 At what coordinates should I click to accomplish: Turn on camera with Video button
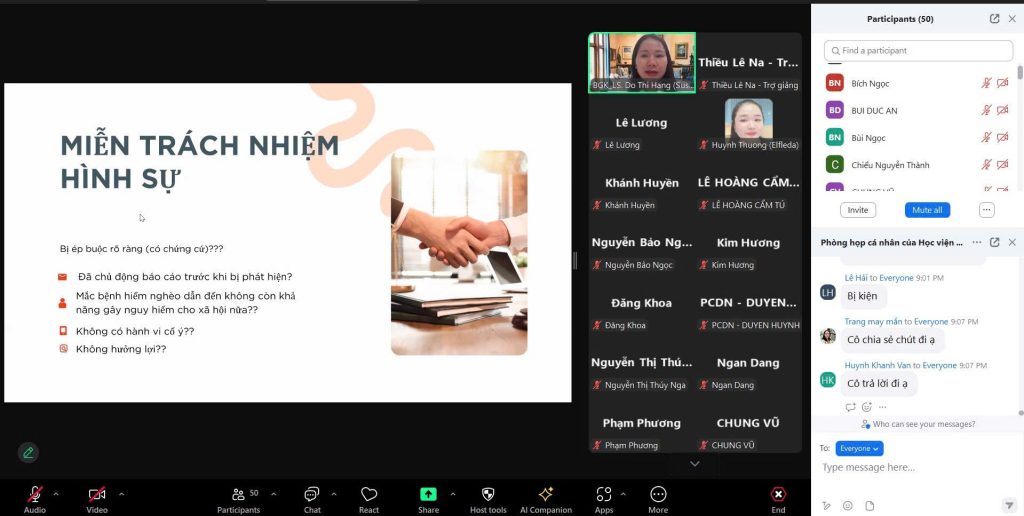97,495
